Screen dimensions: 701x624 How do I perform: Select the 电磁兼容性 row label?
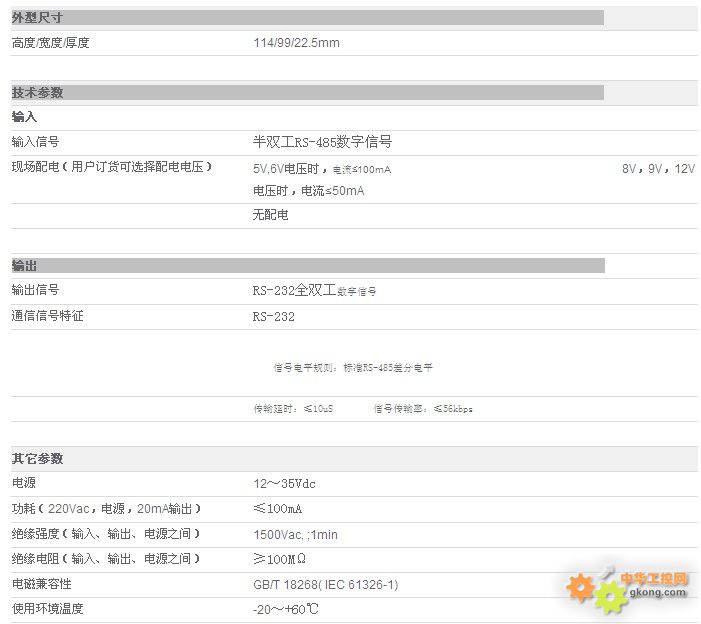(41, 584)
